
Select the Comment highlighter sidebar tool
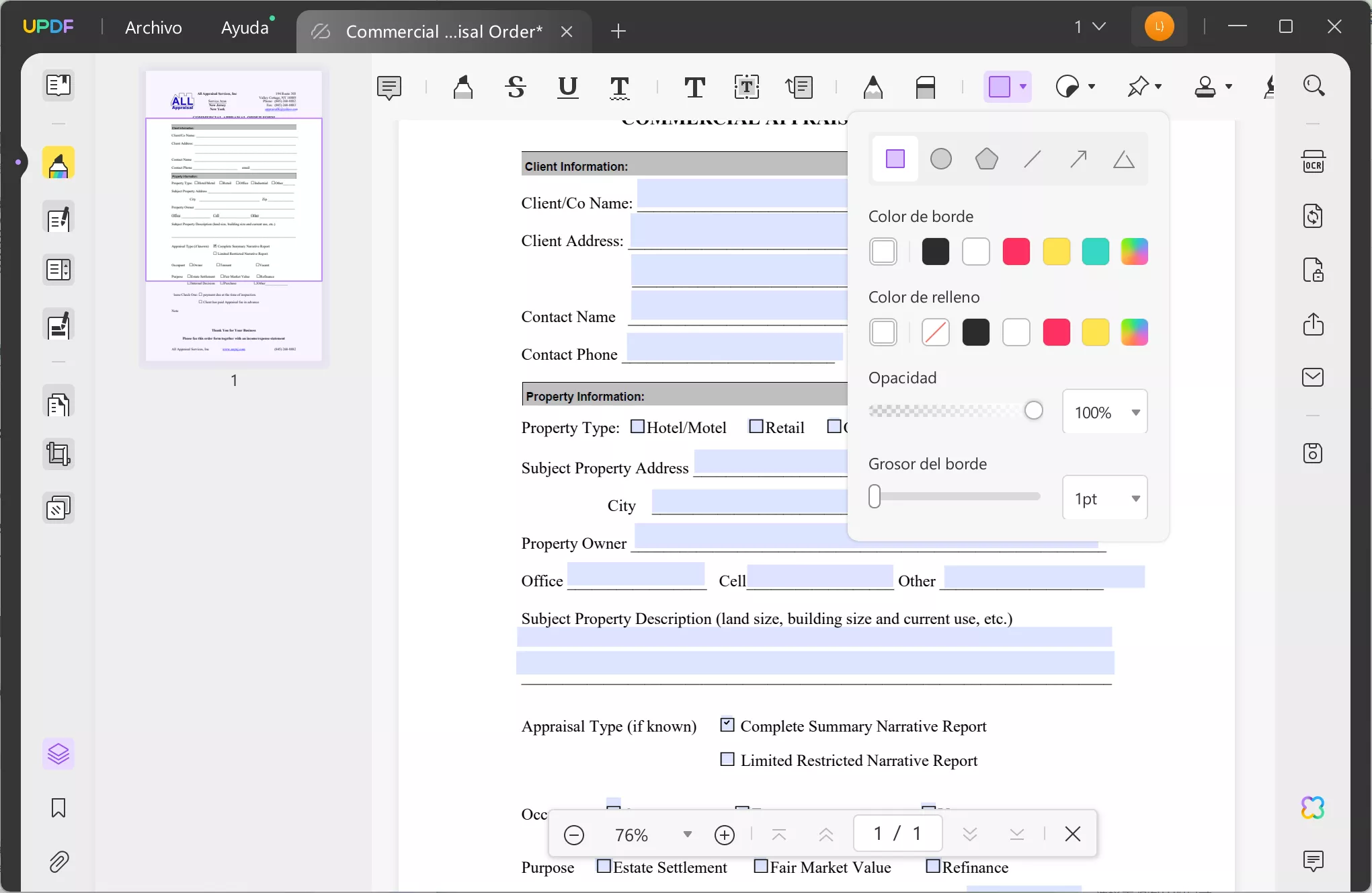tap(58, 163)
